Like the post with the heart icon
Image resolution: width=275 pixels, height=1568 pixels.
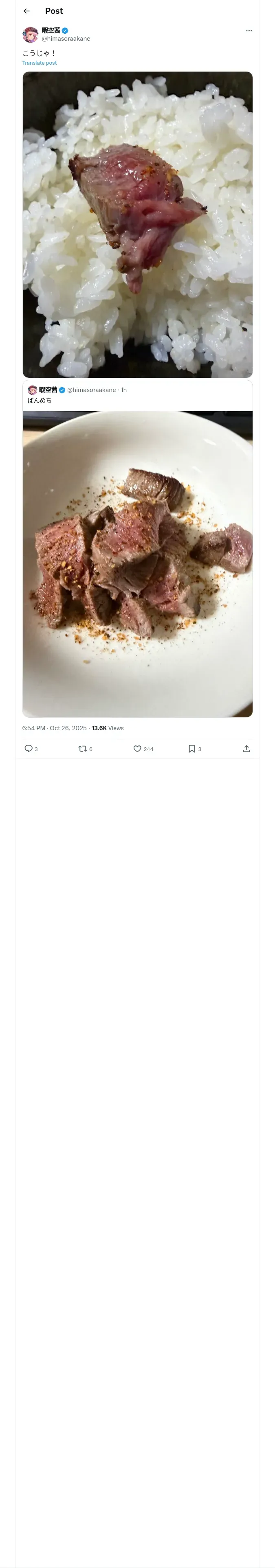(137, 749)
